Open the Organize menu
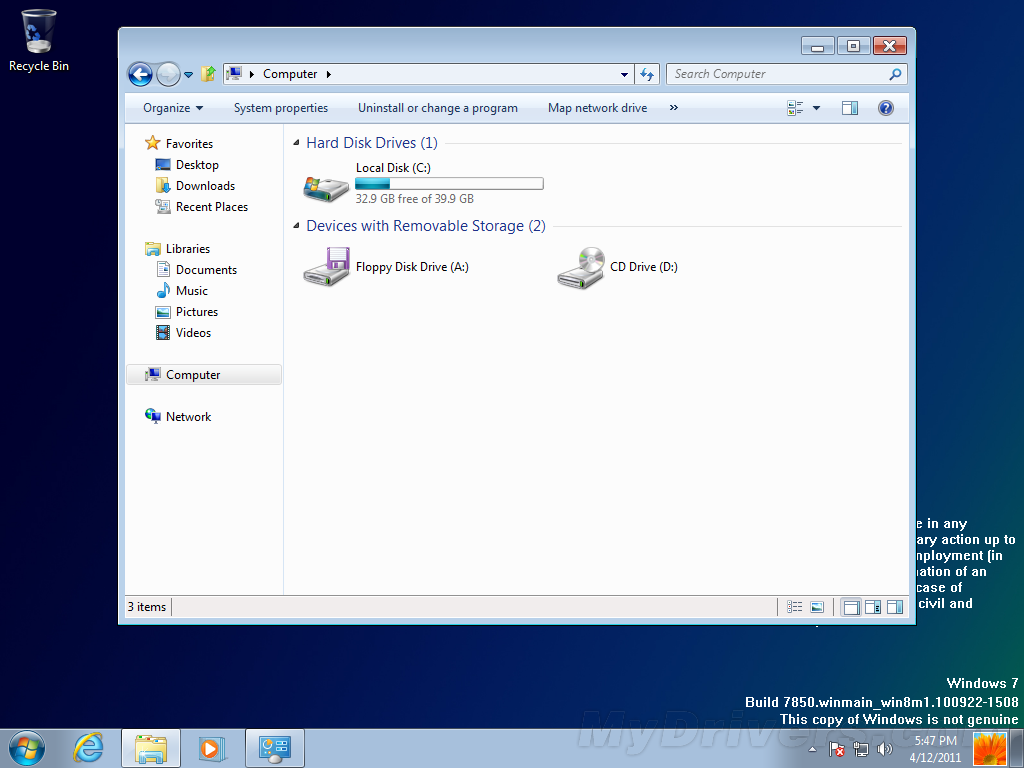 [x=173, y=108]
